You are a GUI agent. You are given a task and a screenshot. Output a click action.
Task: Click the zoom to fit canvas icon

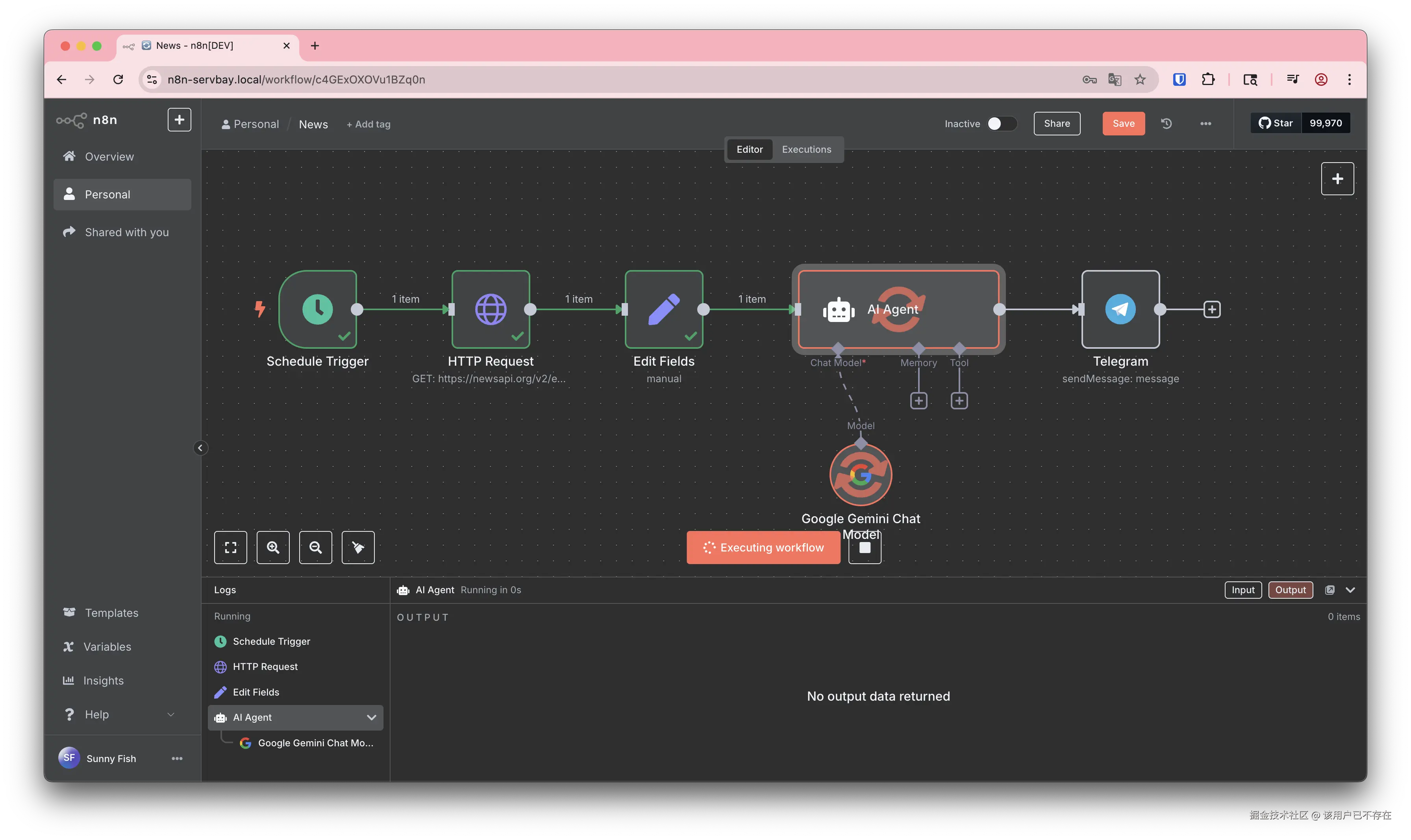pyautogui.click(x=230, y=548)
